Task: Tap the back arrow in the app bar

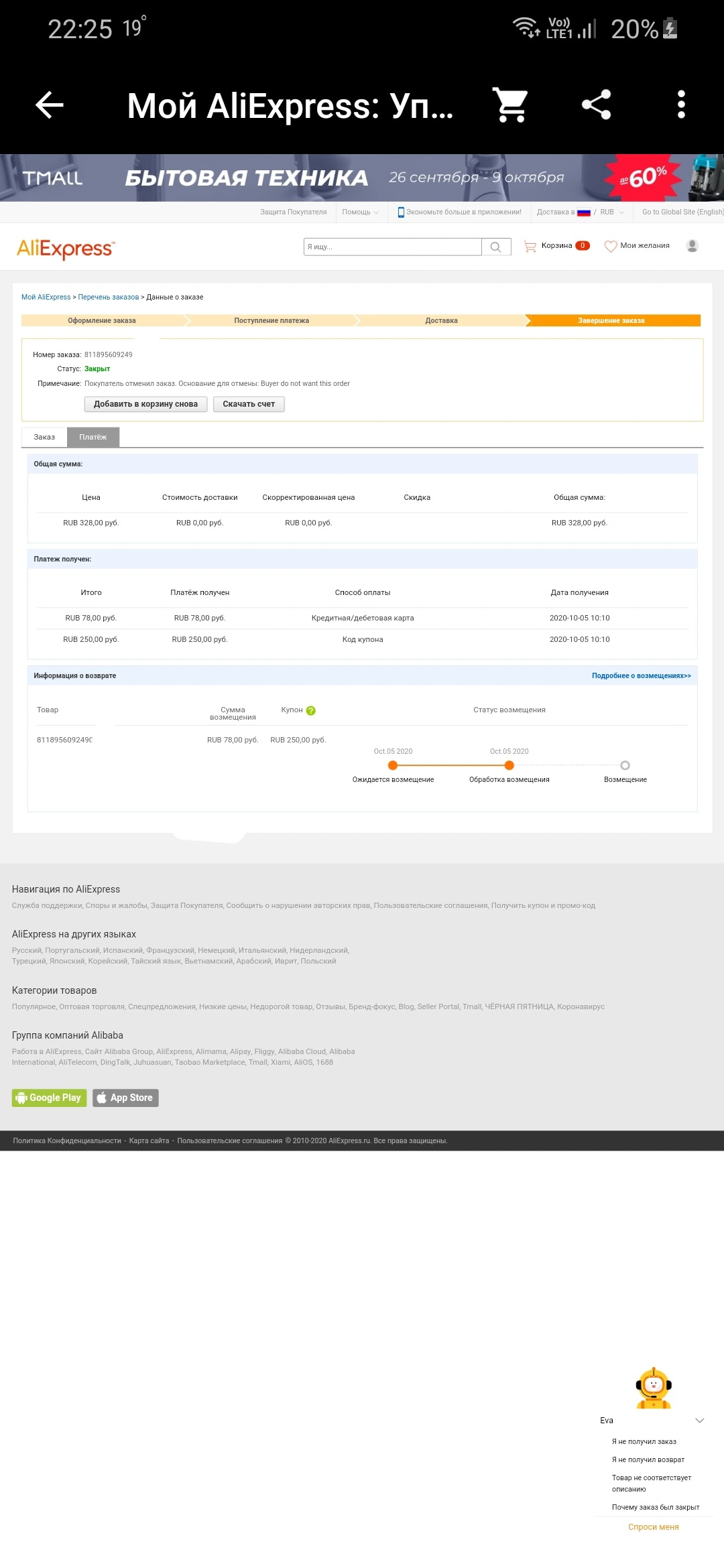Action: [x=49, y=105]
